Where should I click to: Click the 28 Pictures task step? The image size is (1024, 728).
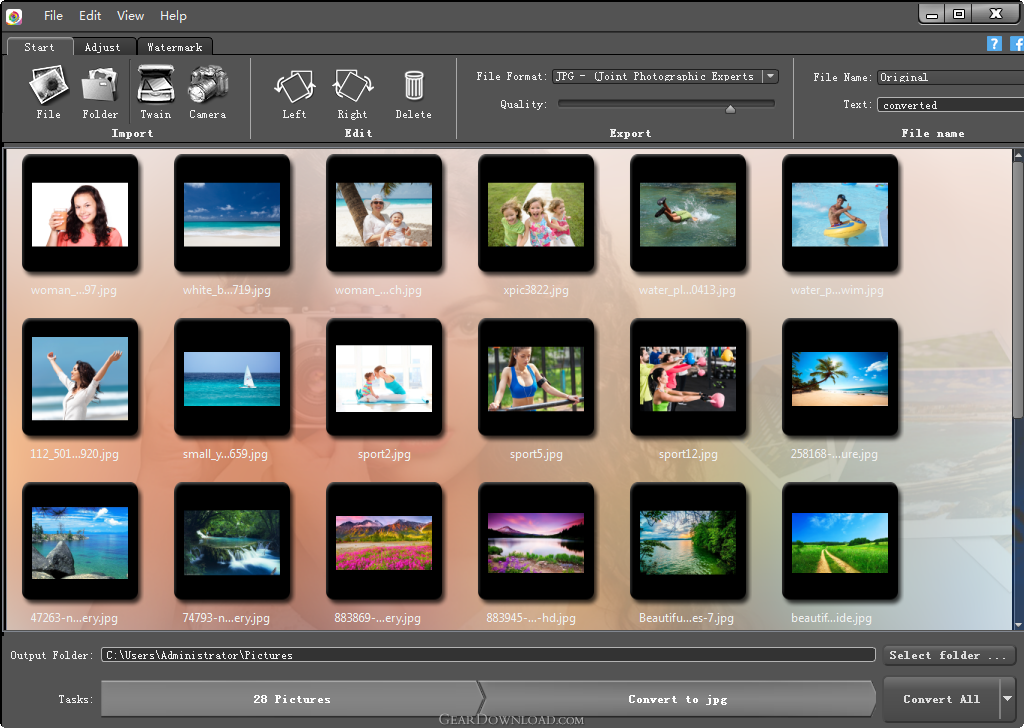pyautogui.click(x=291, y=699)
